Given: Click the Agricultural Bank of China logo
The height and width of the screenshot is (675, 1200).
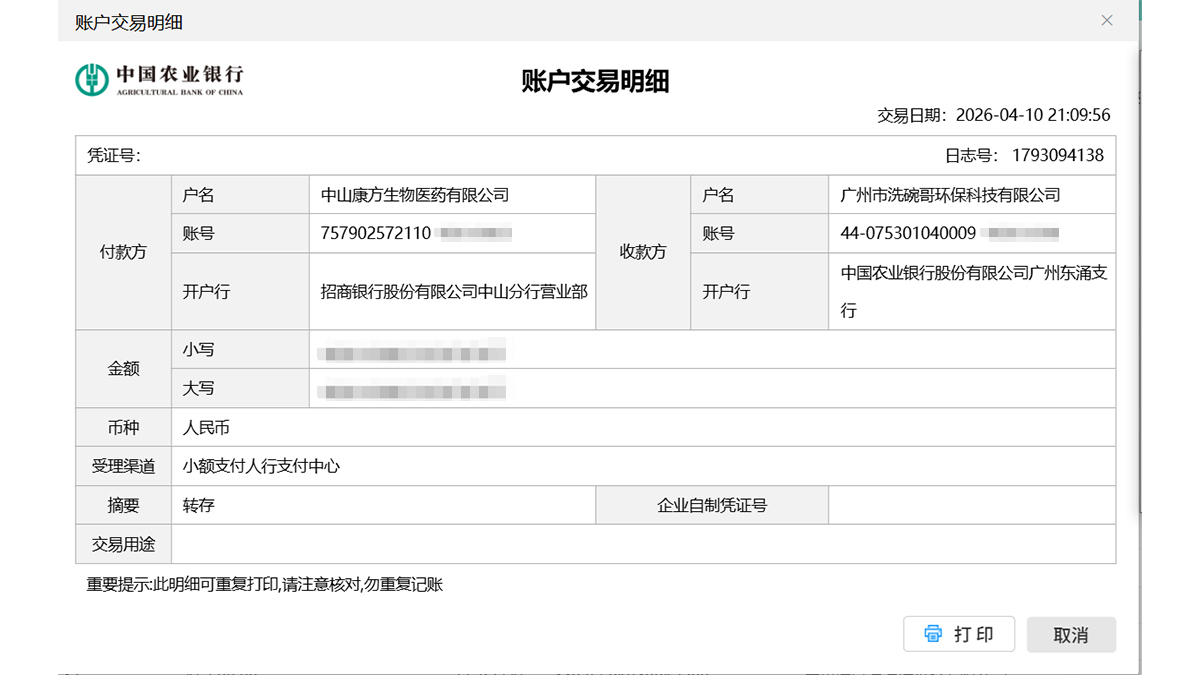Looking at the screenshot, I should [x=159, y=79].
